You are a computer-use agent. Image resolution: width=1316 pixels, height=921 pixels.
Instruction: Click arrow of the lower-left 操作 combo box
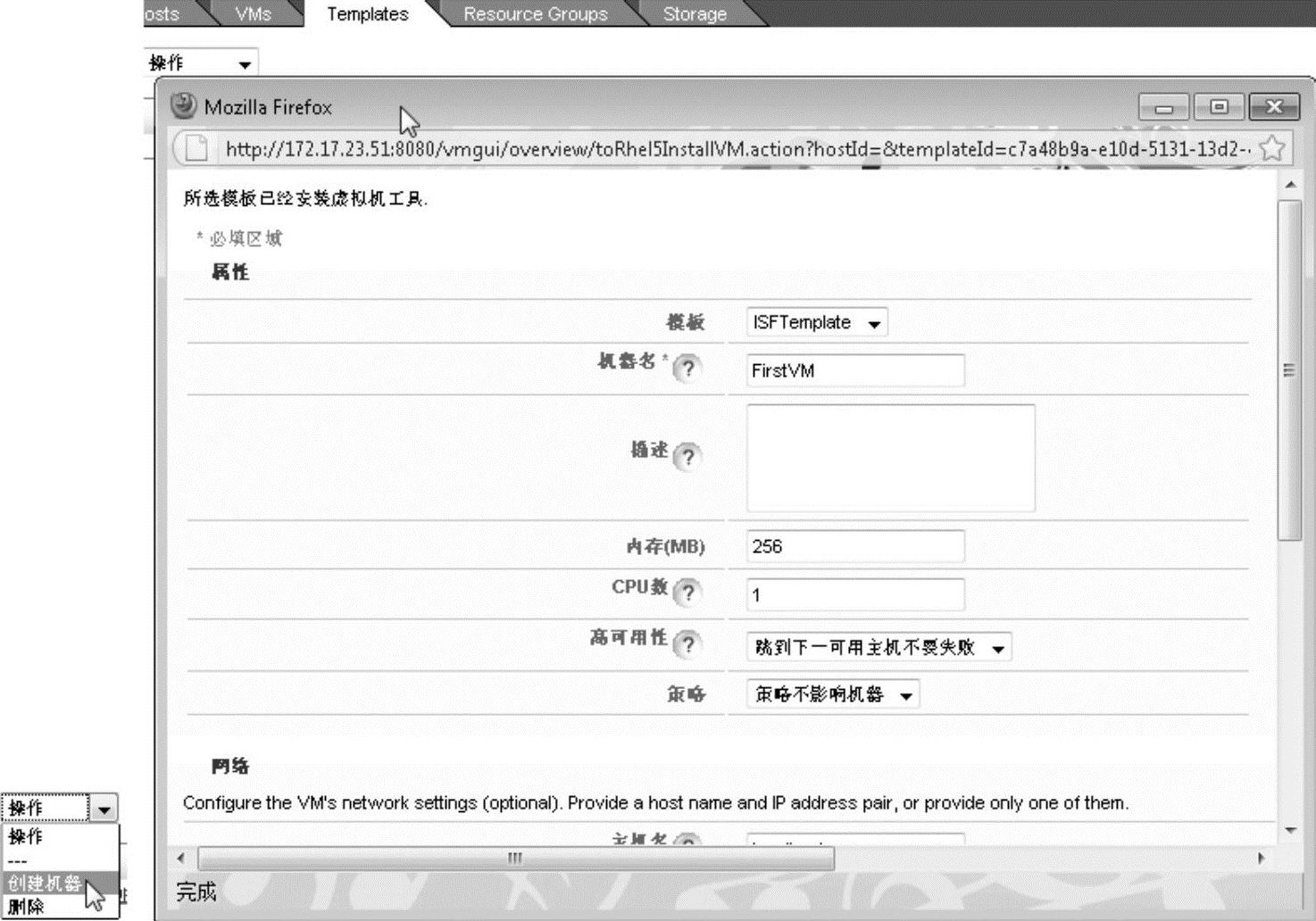(x=104, y=809)
